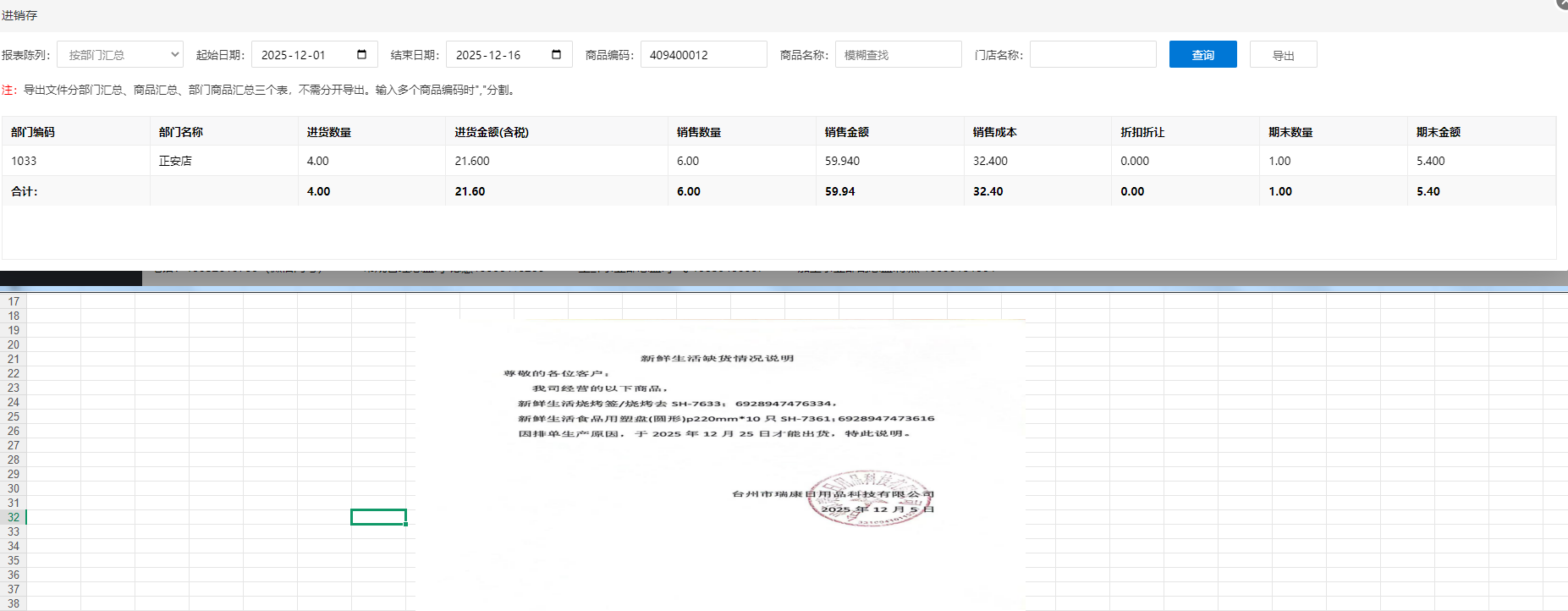Click the 起始日期 date text 2025-12-01
Image resolution: width=1568 pixels, height=611 pixels.
click(294, 55)
